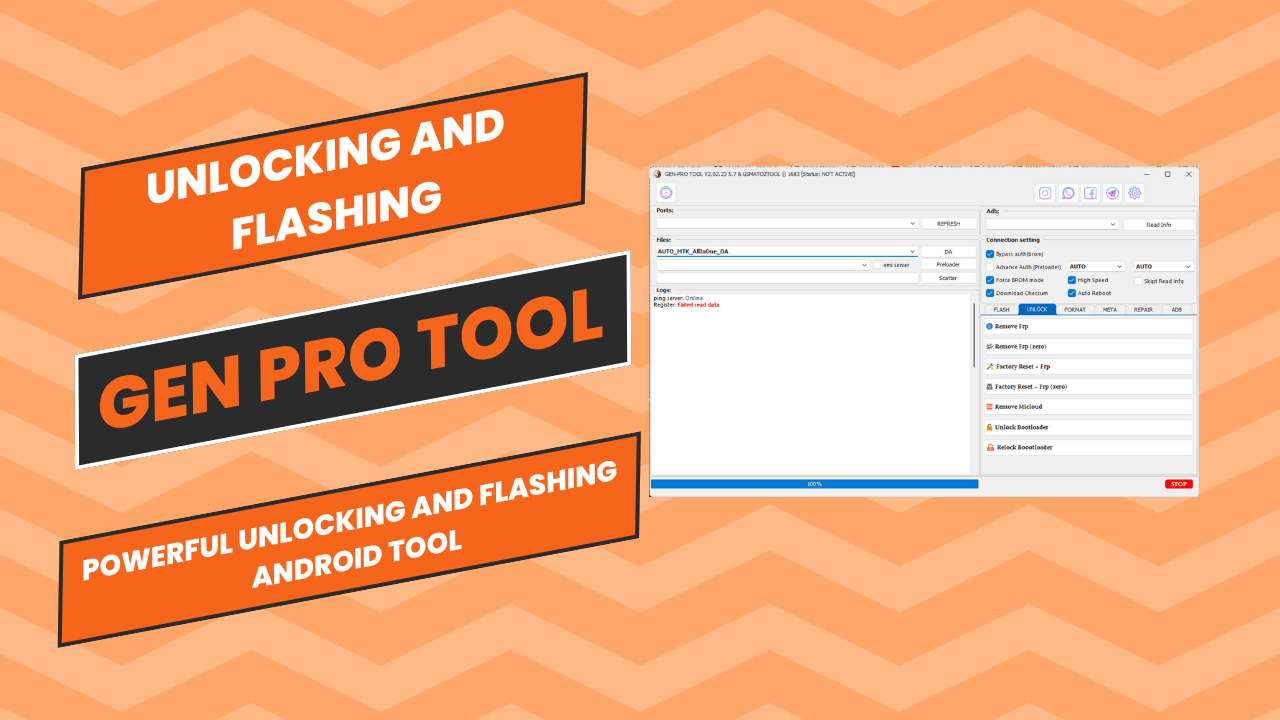
Task: Run Factory Reset + Frp (zero)
Action: pos(1088,386)
